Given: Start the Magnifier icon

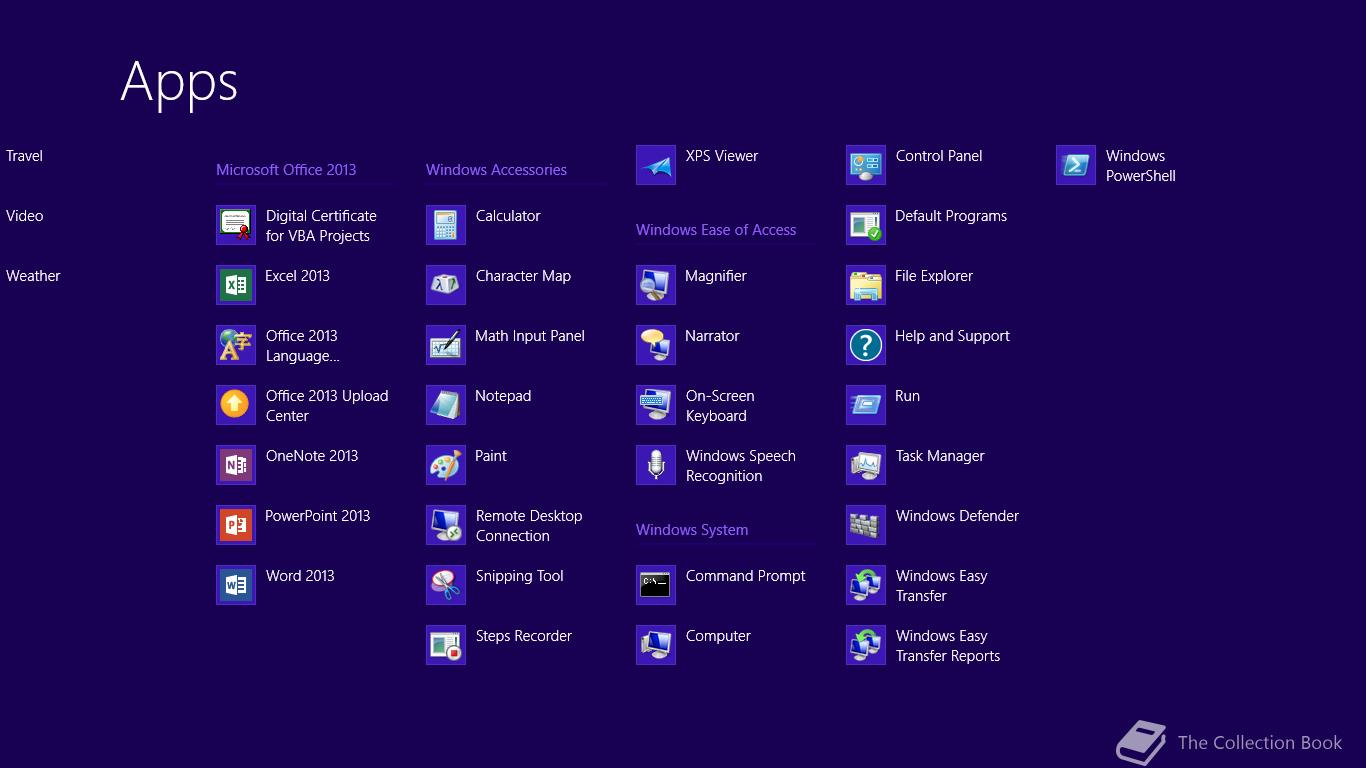Looking at the screenshot, I should click(x=656, y=285).
